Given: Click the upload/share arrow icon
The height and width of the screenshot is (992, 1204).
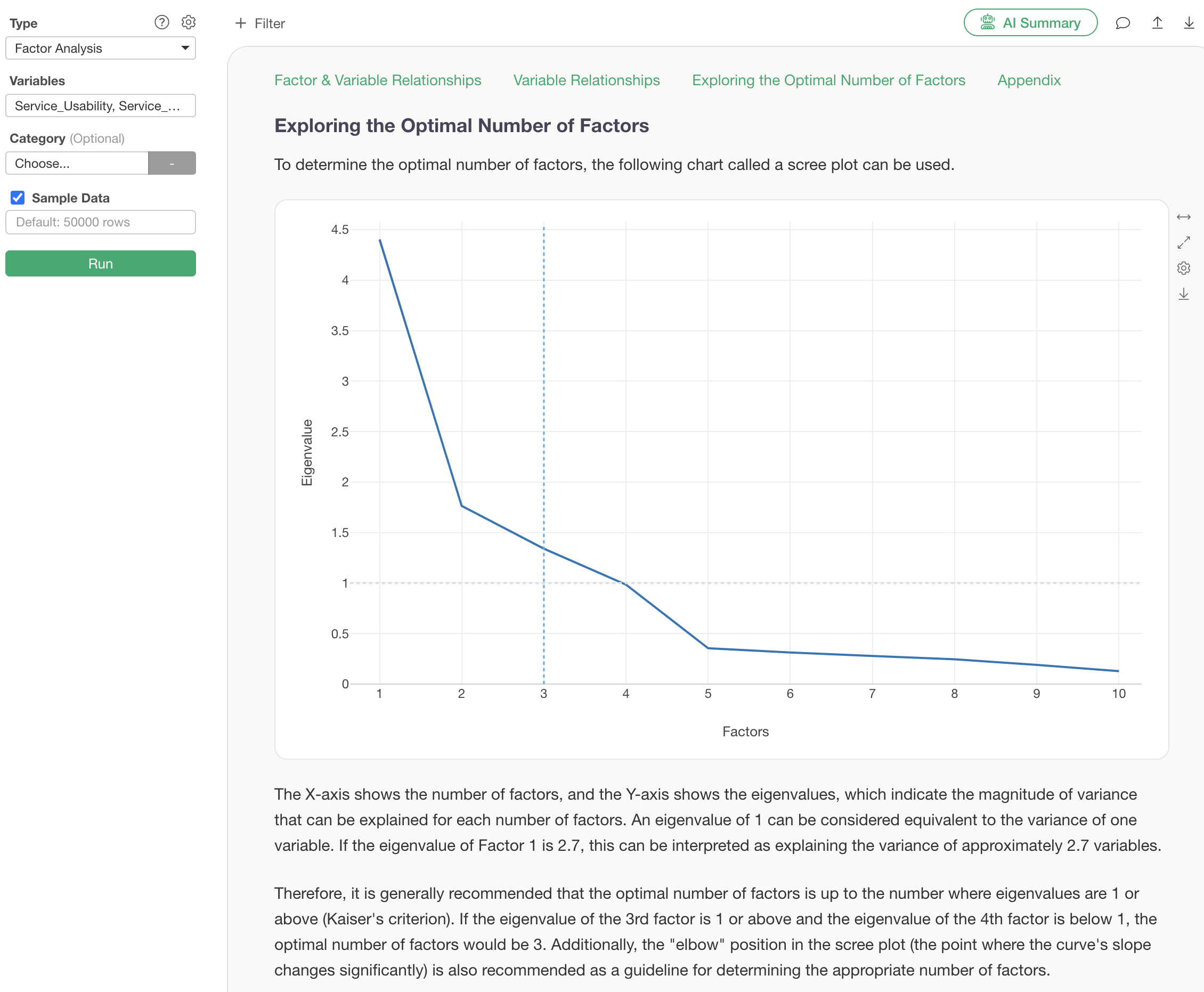Looking at the screenshot, I should (1157, 23).
